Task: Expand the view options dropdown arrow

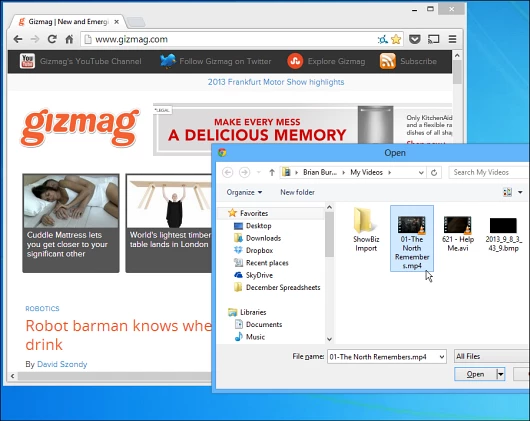Action: coord(520,192)
